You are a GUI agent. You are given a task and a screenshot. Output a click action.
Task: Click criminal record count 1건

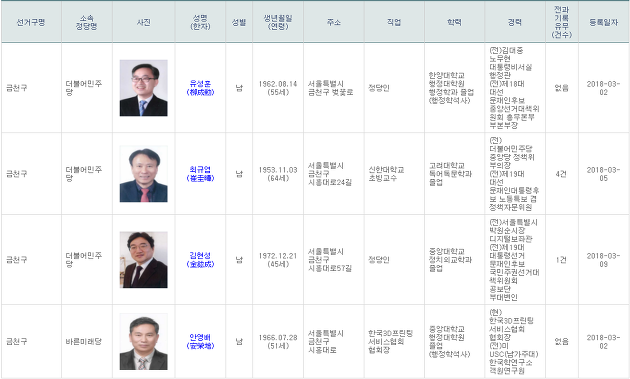[x=561, y=260]
